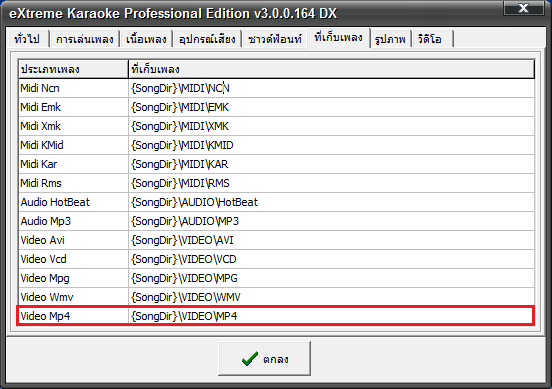Image resolution: width=552 pixels, height=389 pixels.
Task: Click the {SongDir}\AUDIO\HotBeat path cell
Action: [x=332, y=202]
